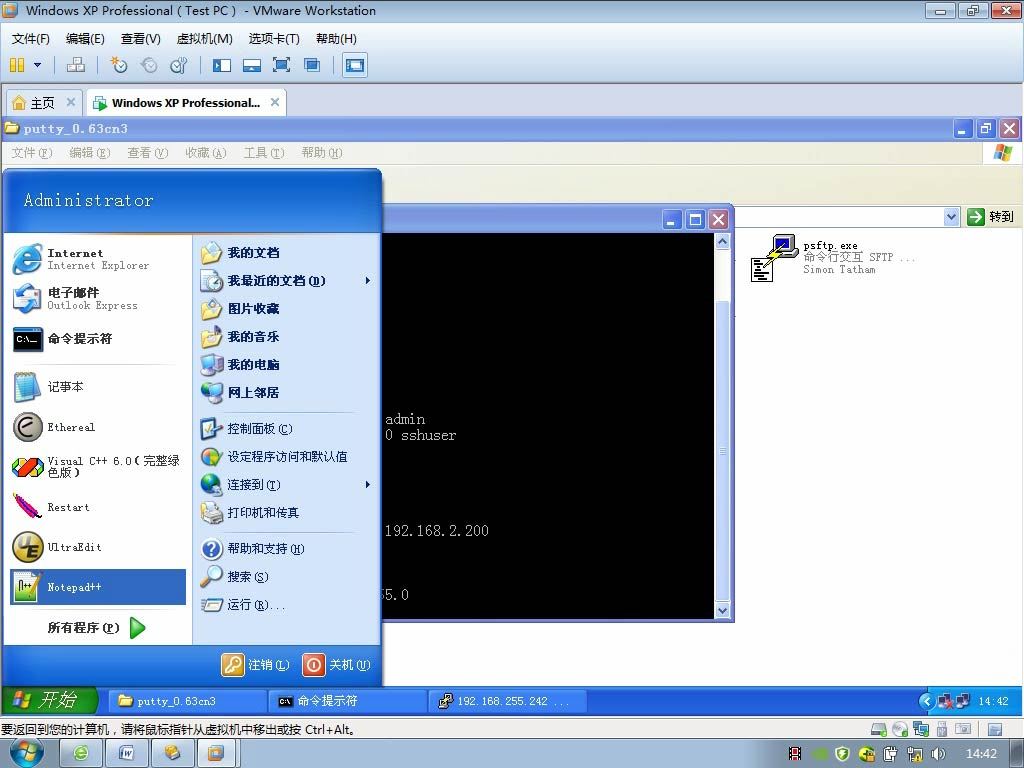Viewport: 1024px width, 768px height.
Task: Switch to 192.168.255.242 PuTTY taskbar button
Action: click(x=507, y=701)
